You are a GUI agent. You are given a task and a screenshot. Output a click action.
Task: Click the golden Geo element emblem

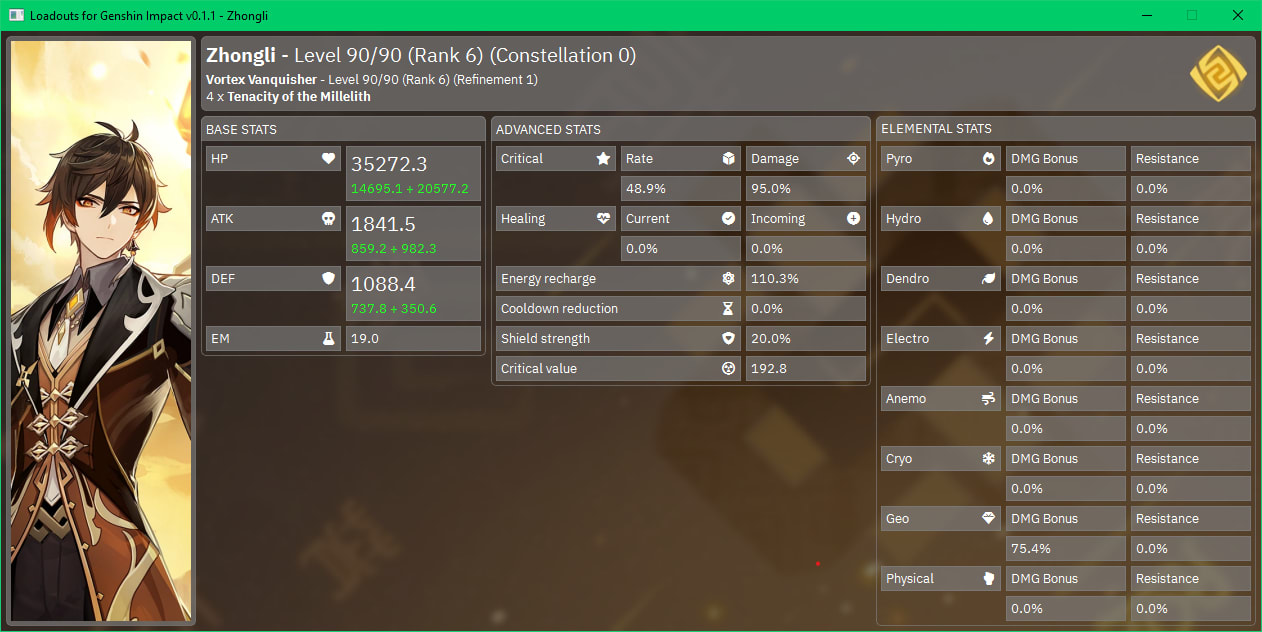point(1218,74)
